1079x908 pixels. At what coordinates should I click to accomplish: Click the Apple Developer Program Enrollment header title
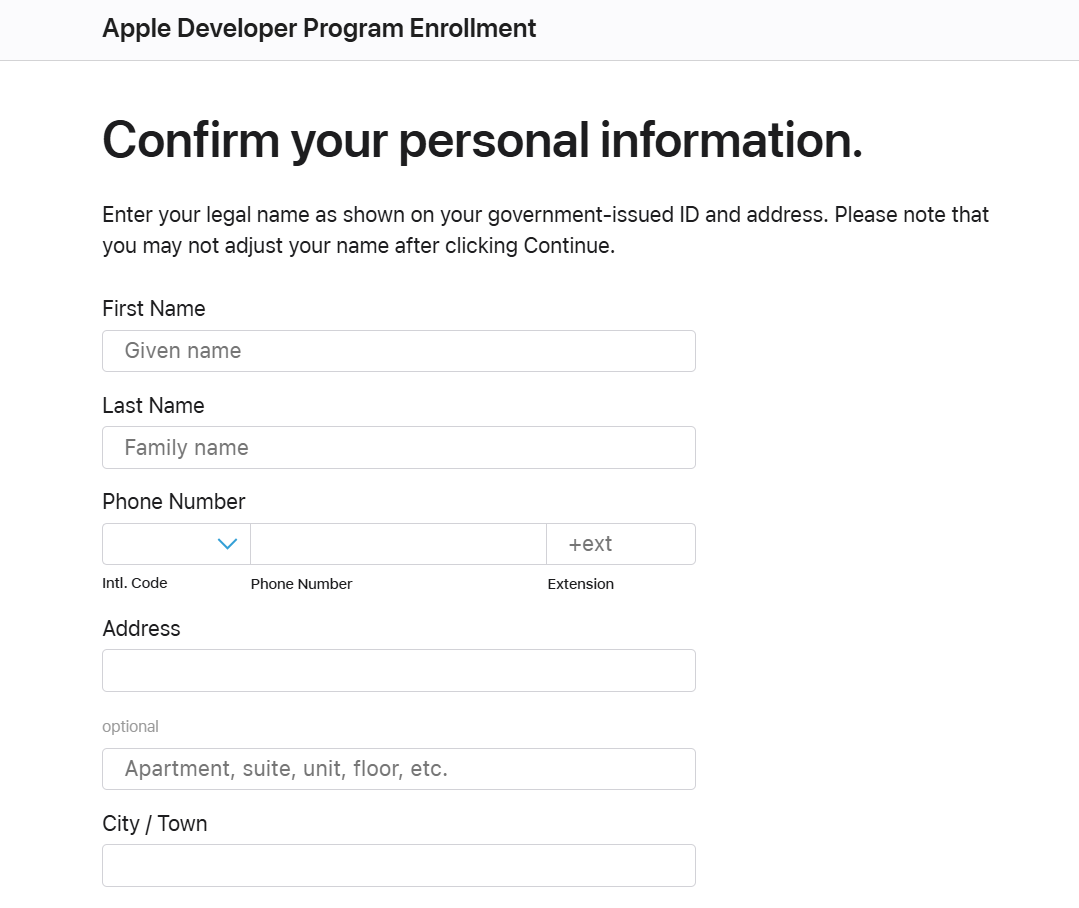click(319, 29)
